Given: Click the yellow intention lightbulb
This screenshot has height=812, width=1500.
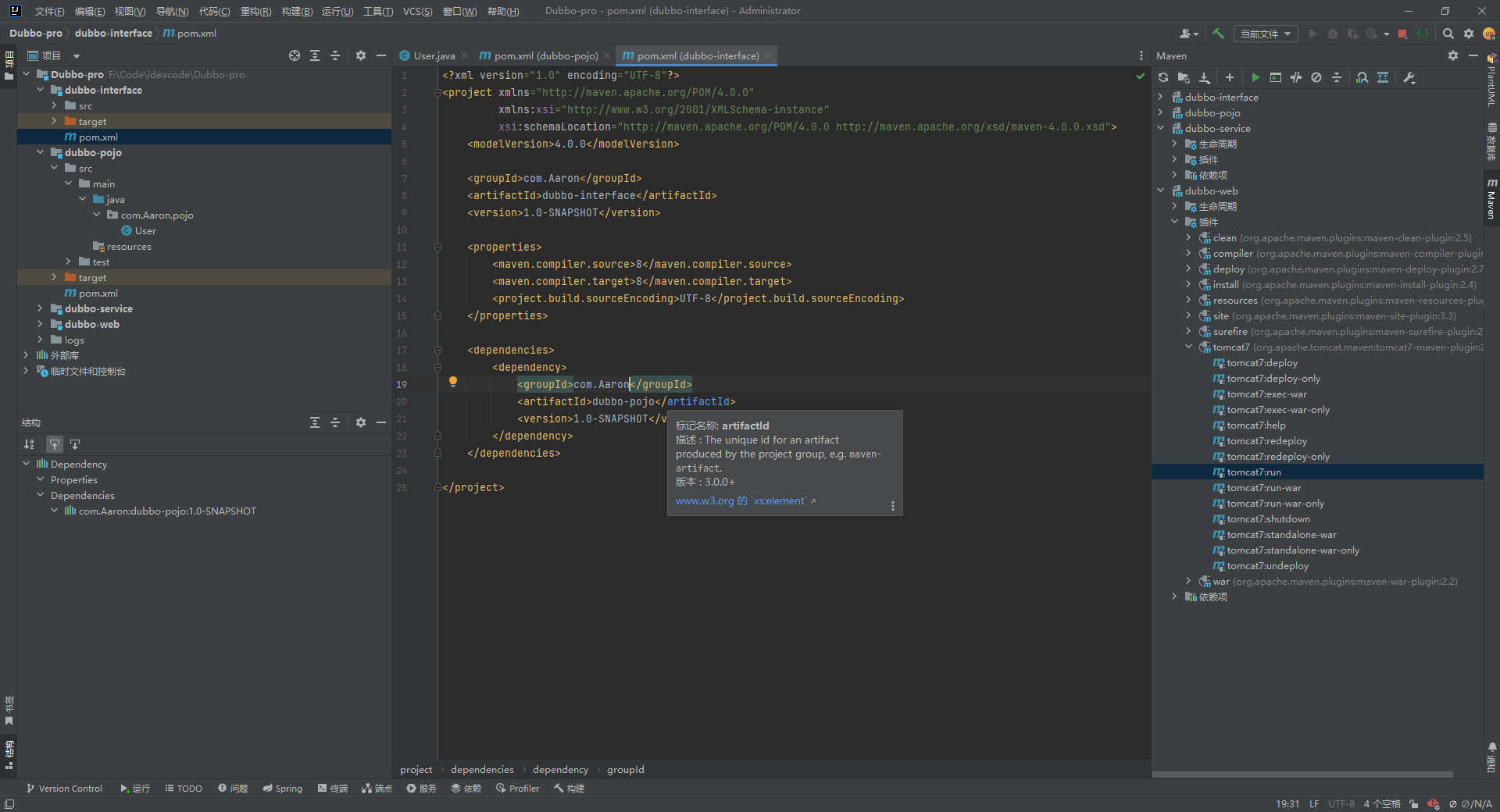Looking at the screenshot, I should click(x=452, y=382).
